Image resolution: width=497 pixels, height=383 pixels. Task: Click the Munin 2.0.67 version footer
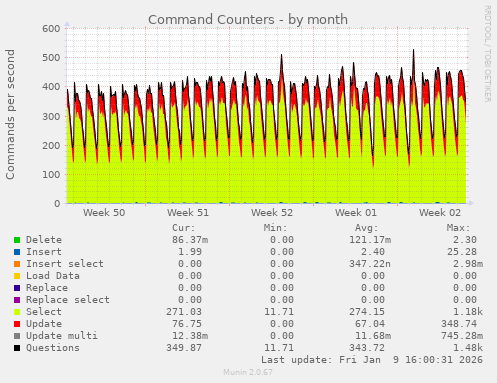click(x=248, y=372)
